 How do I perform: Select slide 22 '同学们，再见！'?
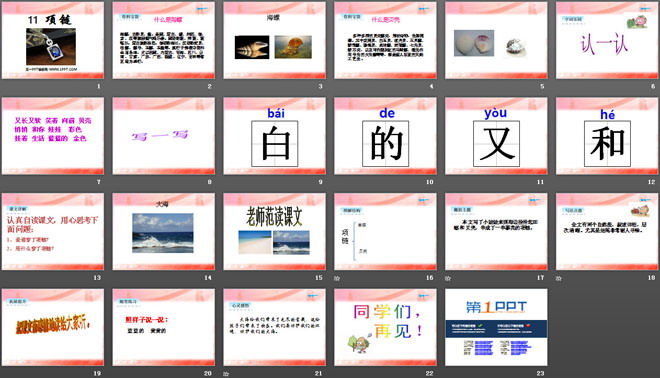385,327
